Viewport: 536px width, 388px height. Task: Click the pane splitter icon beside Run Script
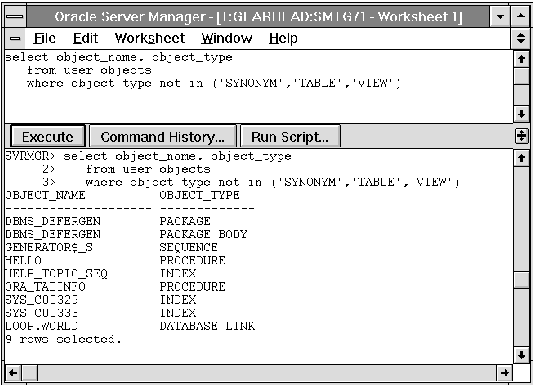point(521,136)
